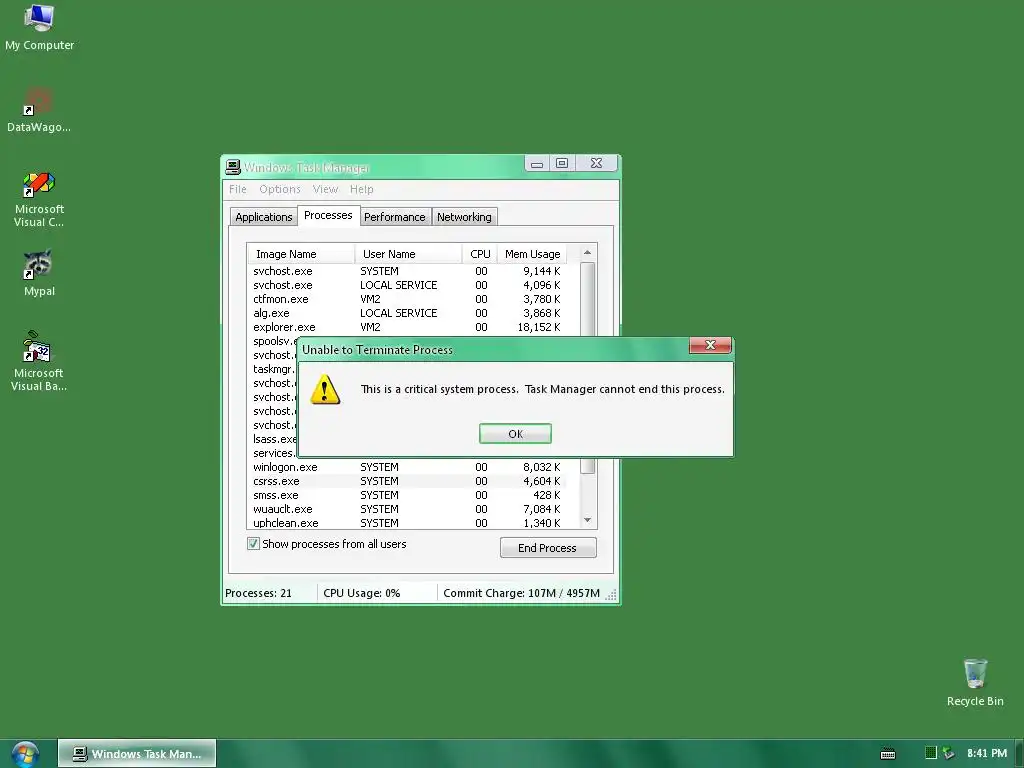
Task: Select the explorer.exe process row
Action: click(x=407, y=327)
